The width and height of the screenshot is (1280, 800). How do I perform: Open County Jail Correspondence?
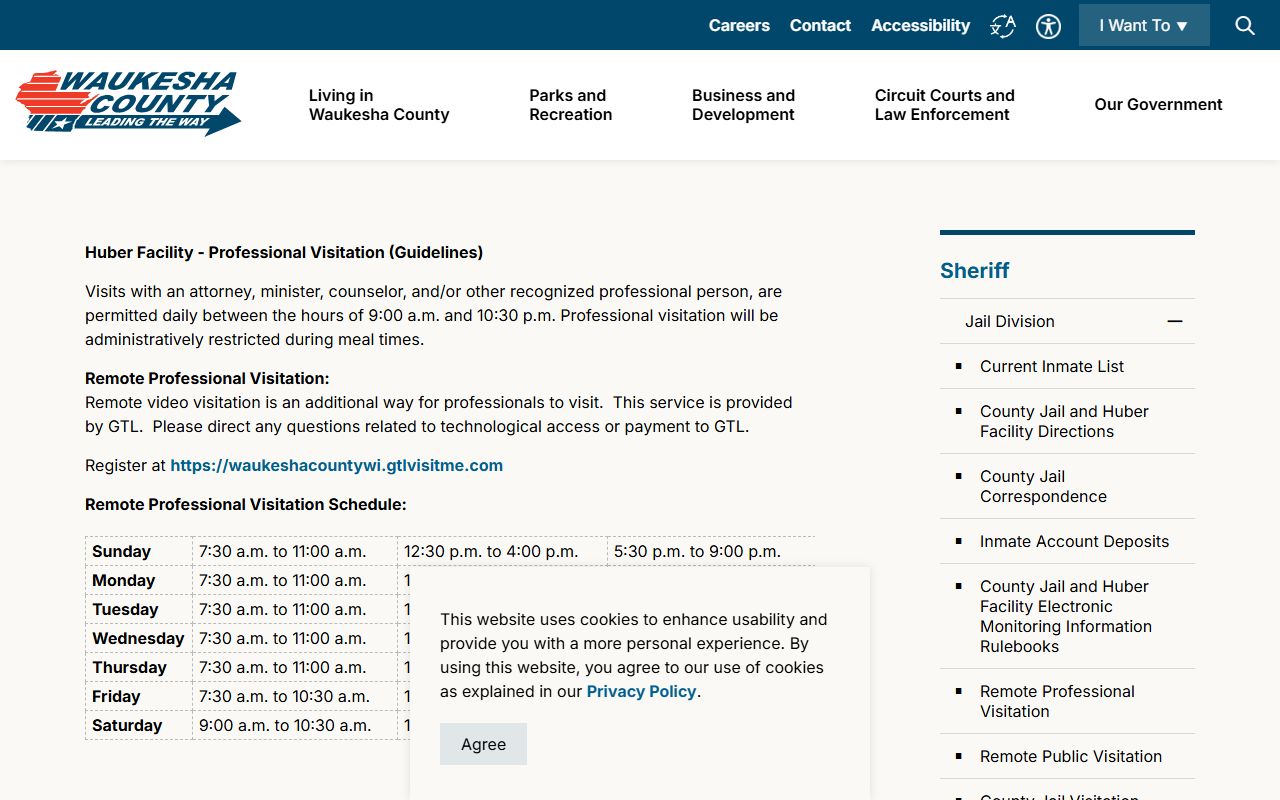(x=1043, y=486)
